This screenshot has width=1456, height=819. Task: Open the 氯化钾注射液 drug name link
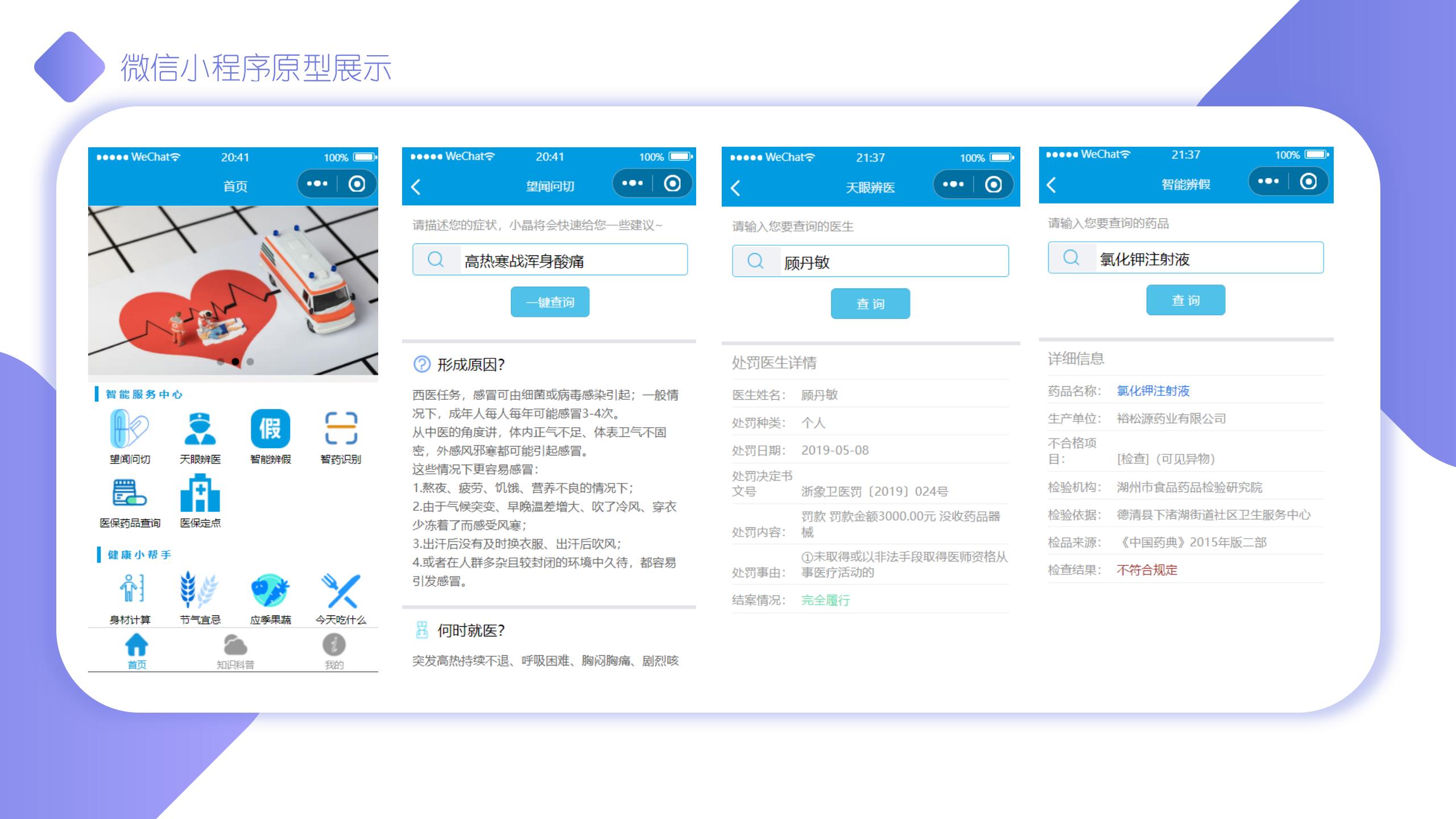pos(1153,391)
